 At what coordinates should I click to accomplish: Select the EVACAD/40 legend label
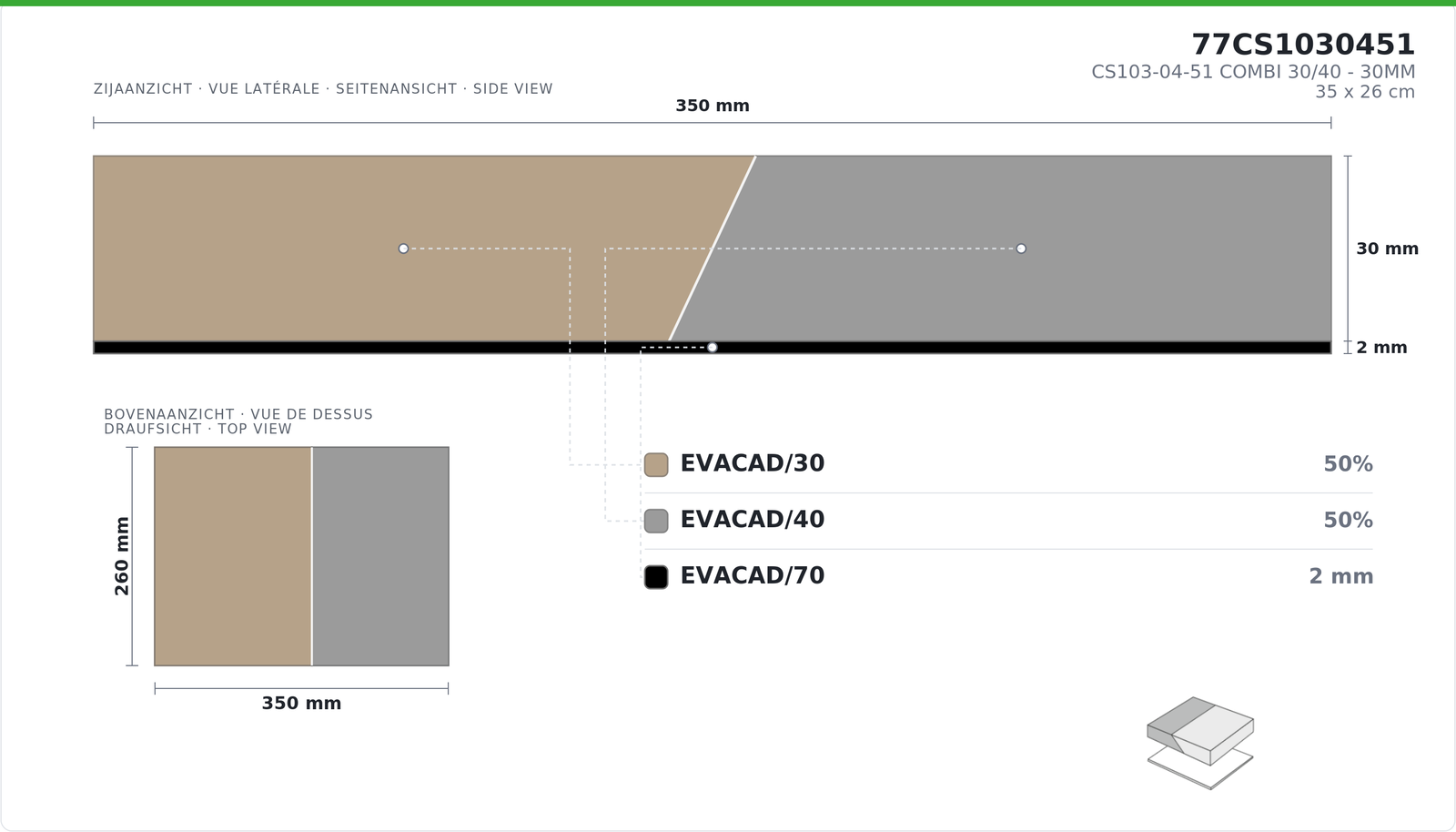pos(753,520)
